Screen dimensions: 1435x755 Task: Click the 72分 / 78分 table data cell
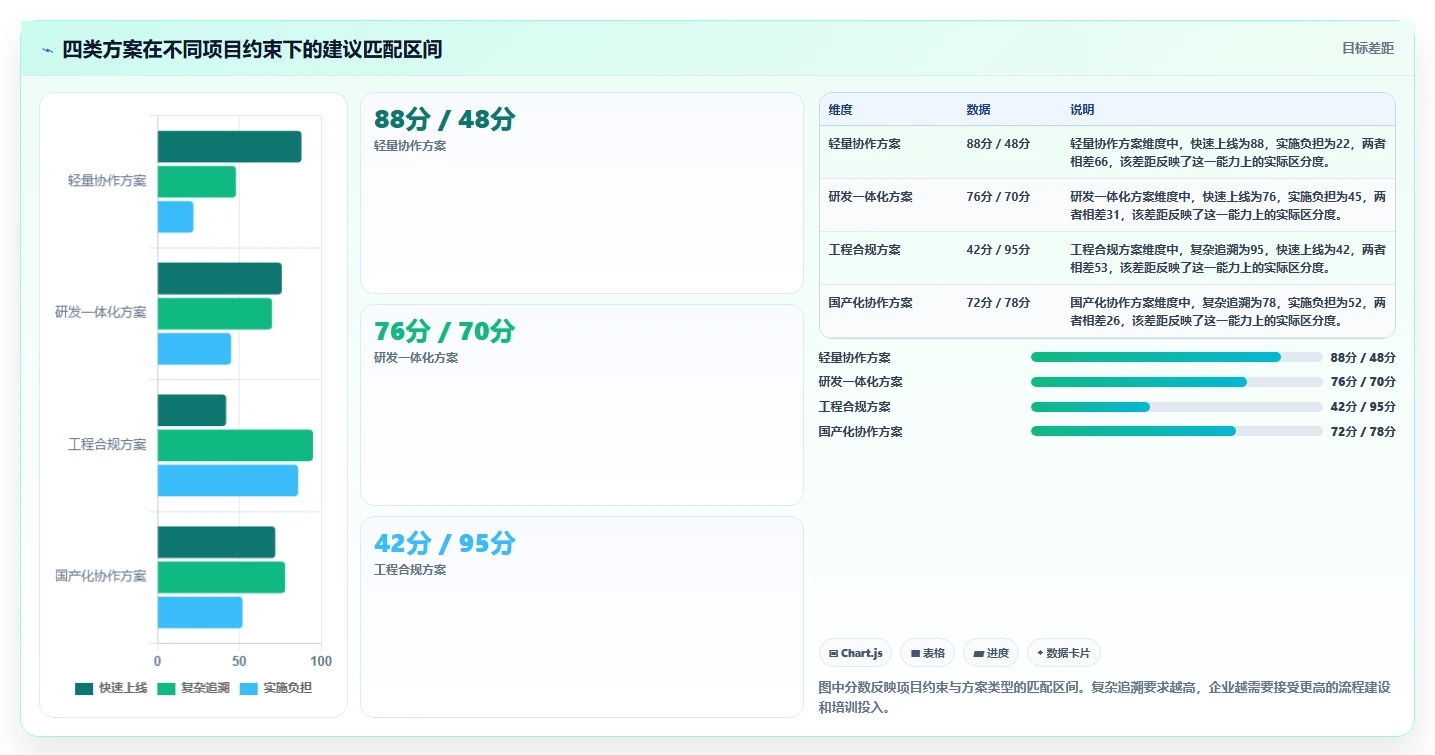point(998,303)
